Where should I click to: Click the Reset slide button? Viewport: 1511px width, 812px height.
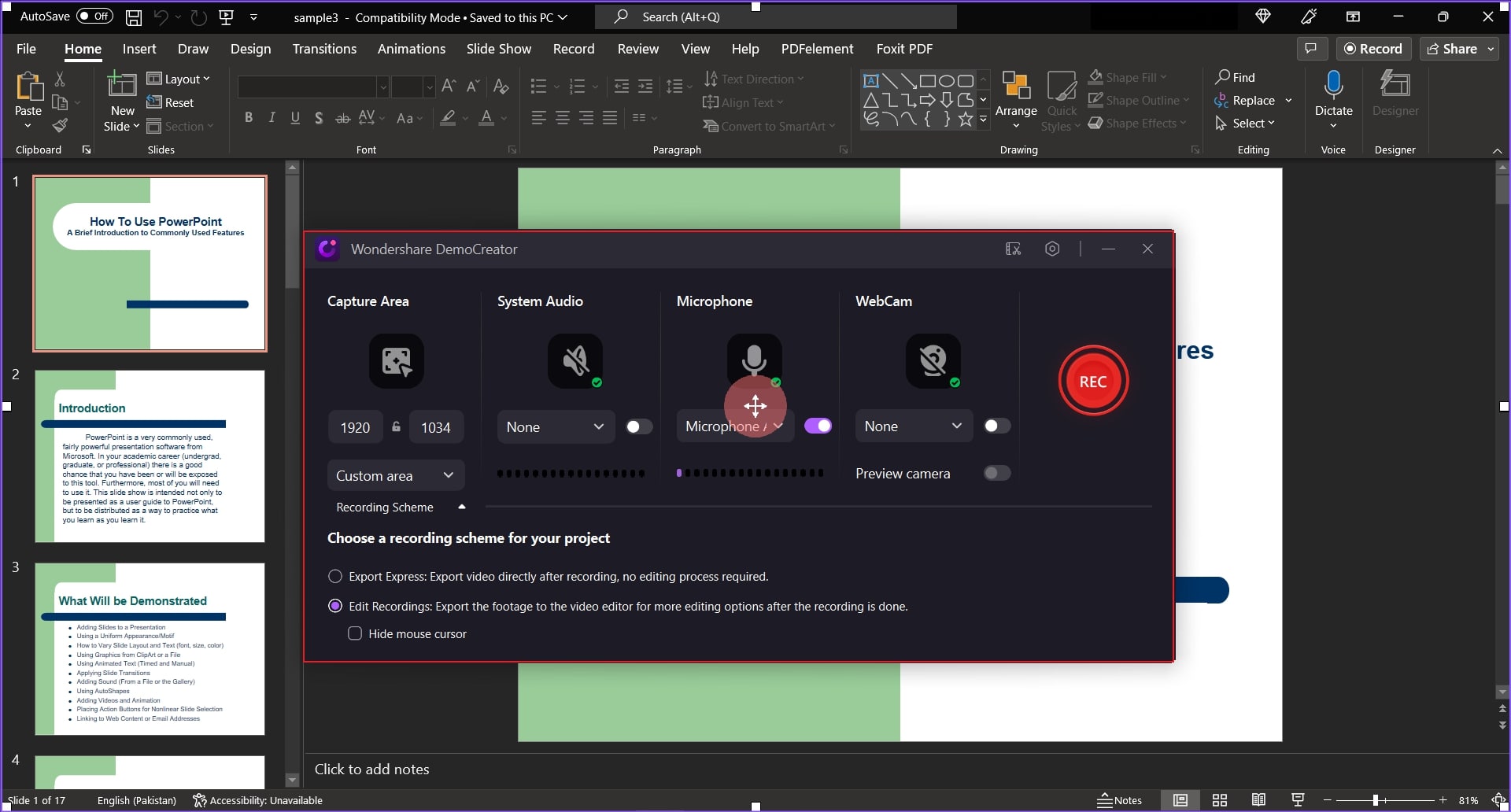tap(170, 102)
